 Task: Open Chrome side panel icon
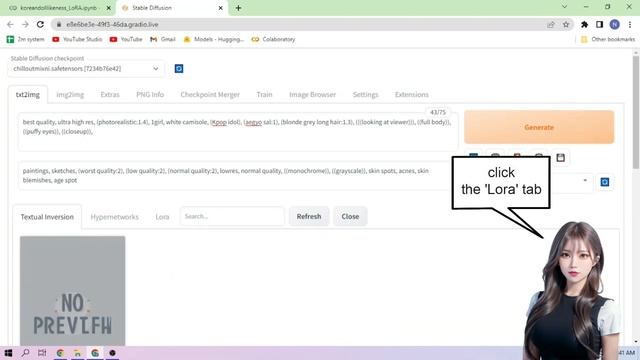(599, 24)
